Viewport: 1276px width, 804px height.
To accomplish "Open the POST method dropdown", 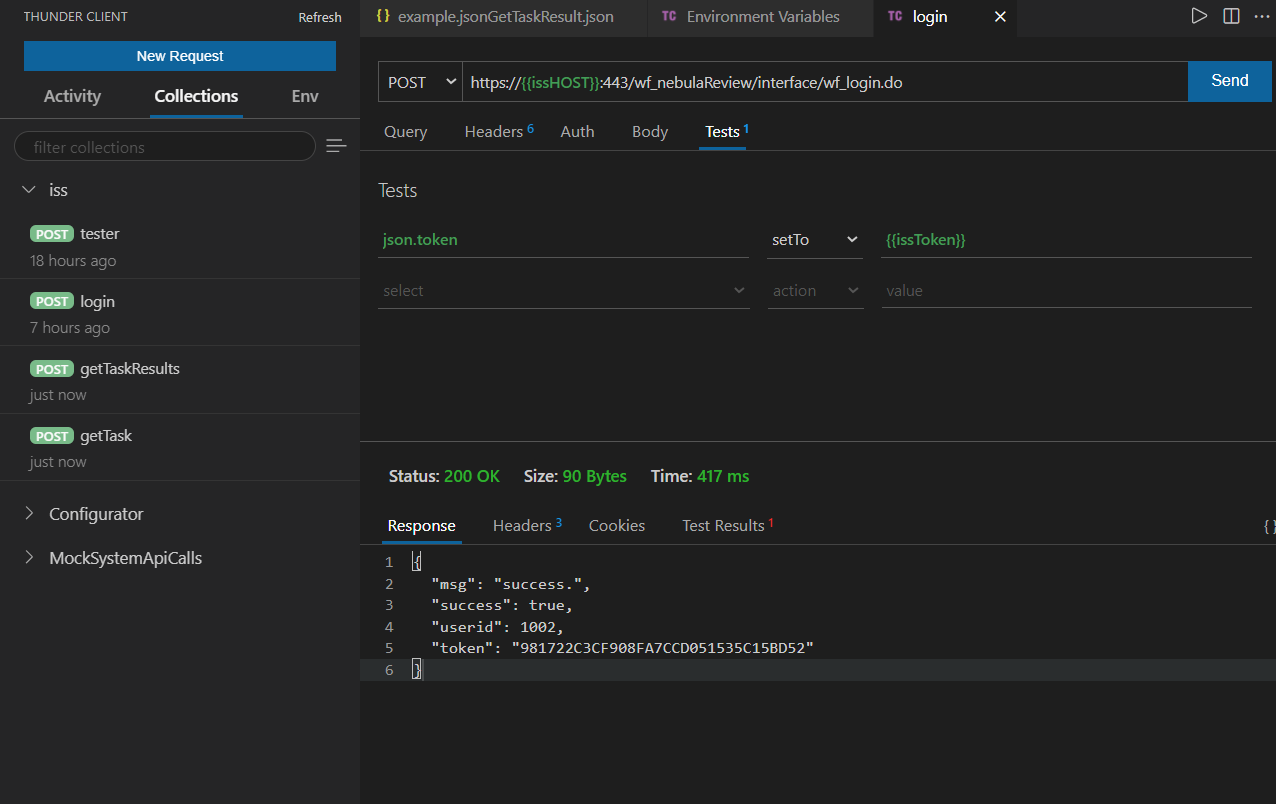I will pos(420,81).
